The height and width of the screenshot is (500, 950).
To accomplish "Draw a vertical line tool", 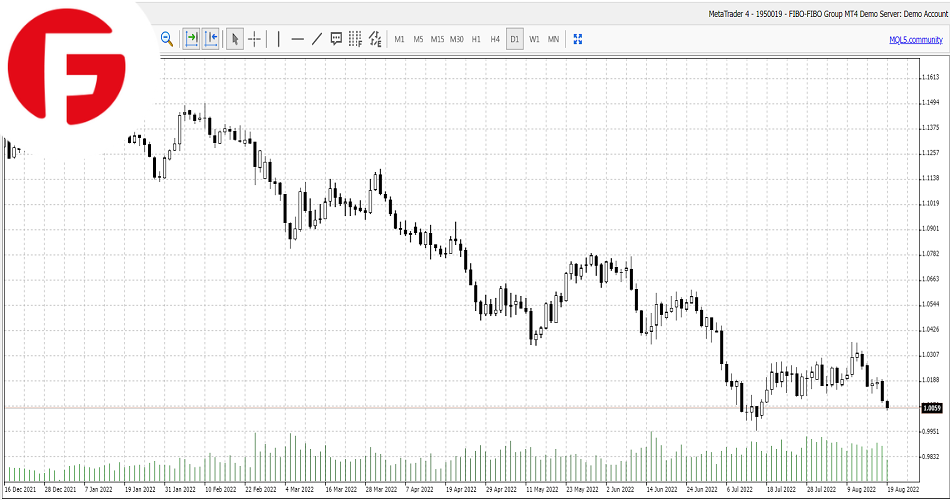I will point(278,39).
